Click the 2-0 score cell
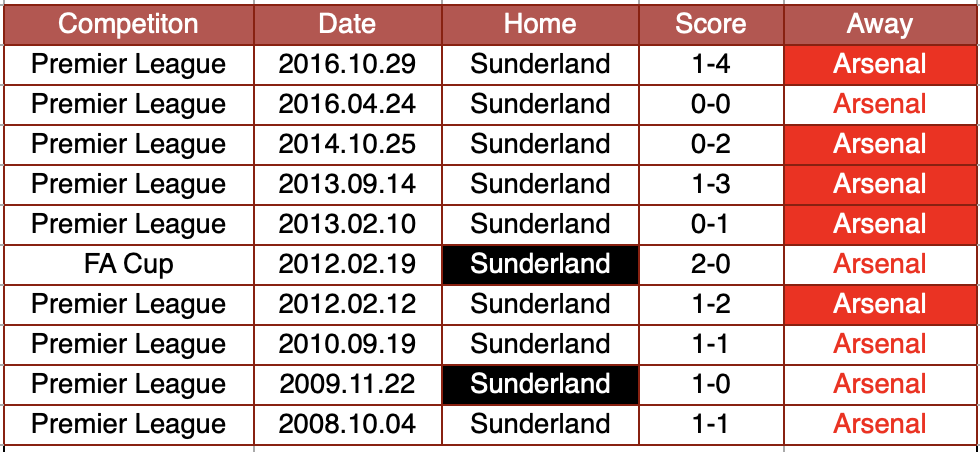This screenshot has height=452, width=980. [710, 264]
